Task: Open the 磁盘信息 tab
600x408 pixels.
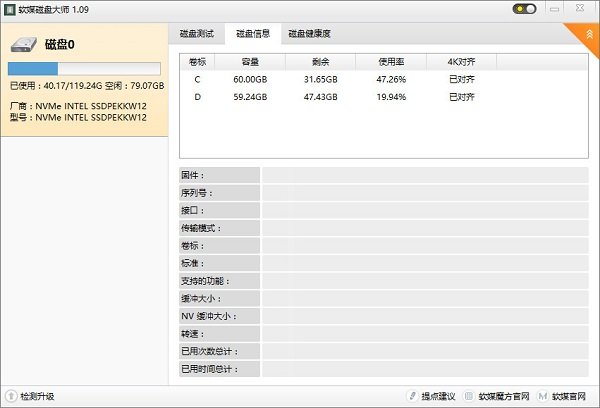Action: click(x=252, y=34)
